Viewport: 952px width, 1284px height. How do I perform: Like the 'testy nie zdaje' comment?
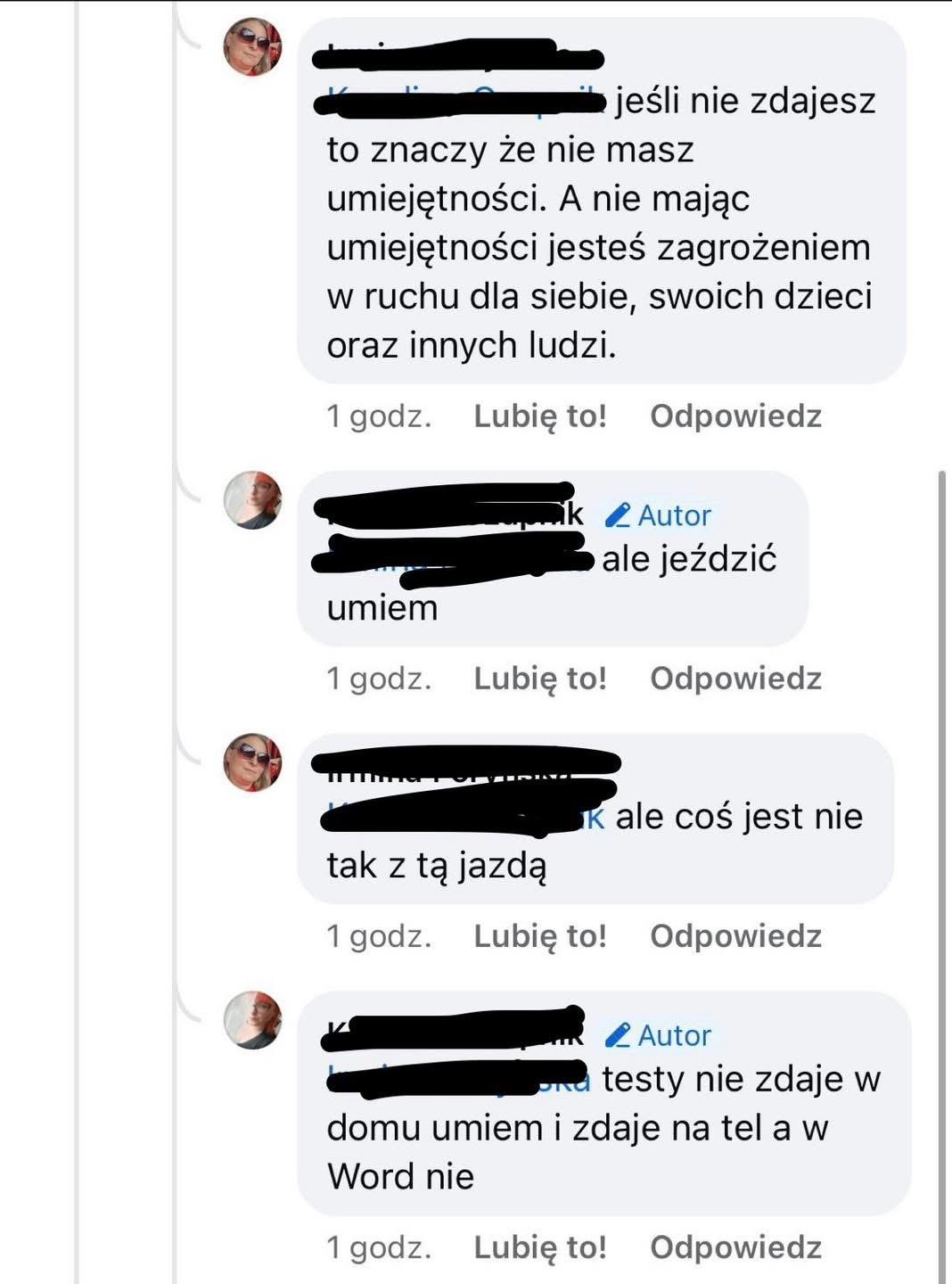pyautogui.click(x=540, y=1247)
